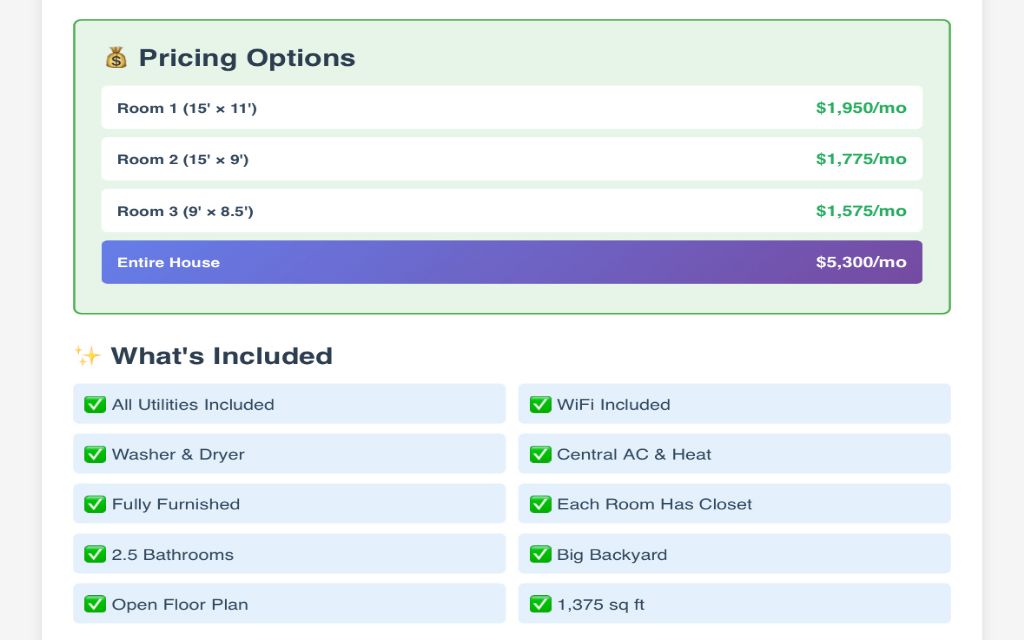Click the sparkles icon beside What's Included

coord(87,356)
